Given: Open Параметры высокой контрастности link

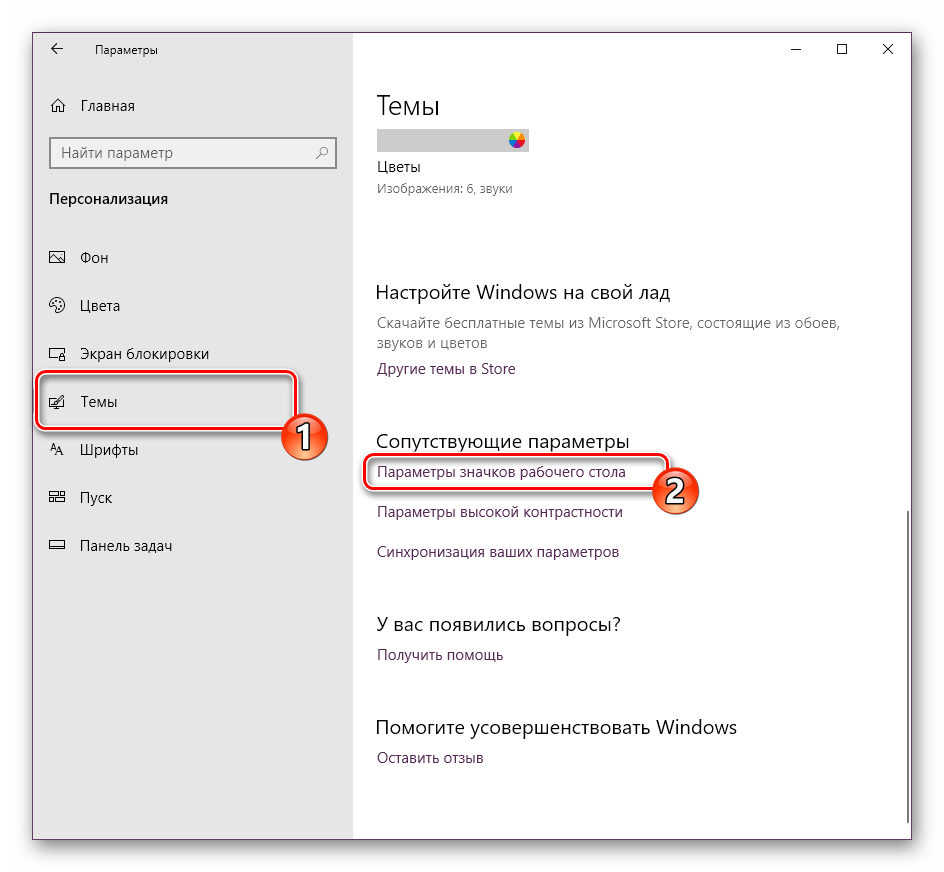Looking at the screenshot, I should [x=499, y=512].
